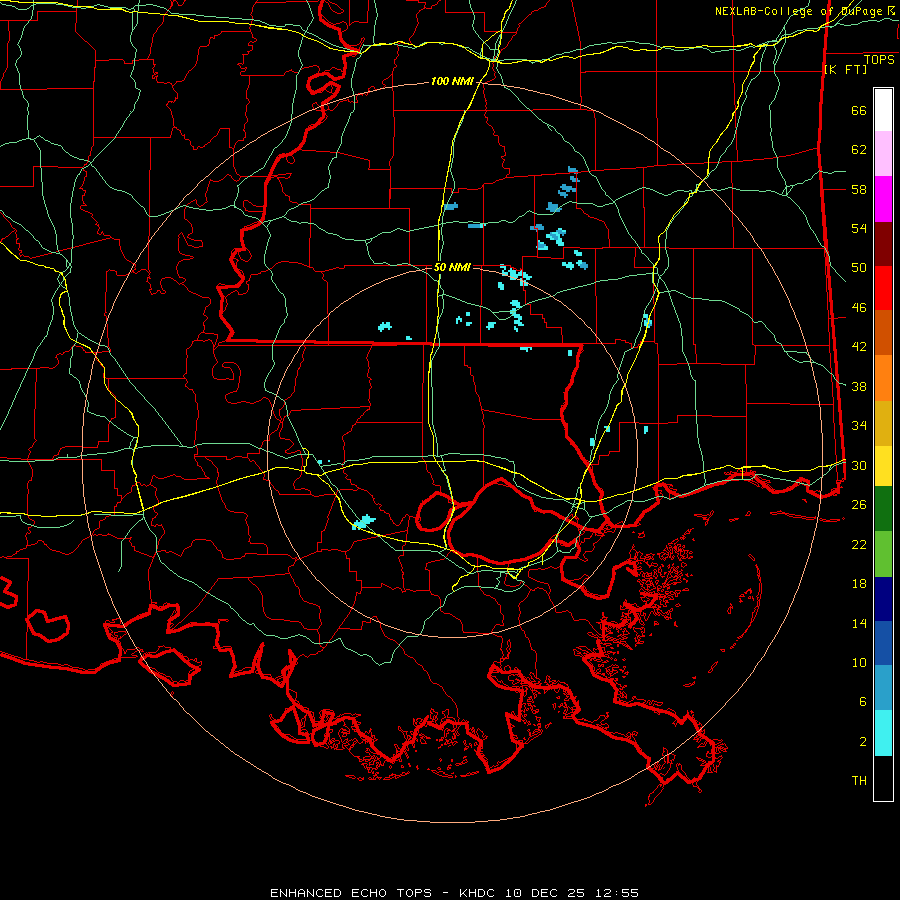This screenshot has height=900, width=900.
Task: Click the 50 NMI range ring label
Action: [x=452, y=267]
